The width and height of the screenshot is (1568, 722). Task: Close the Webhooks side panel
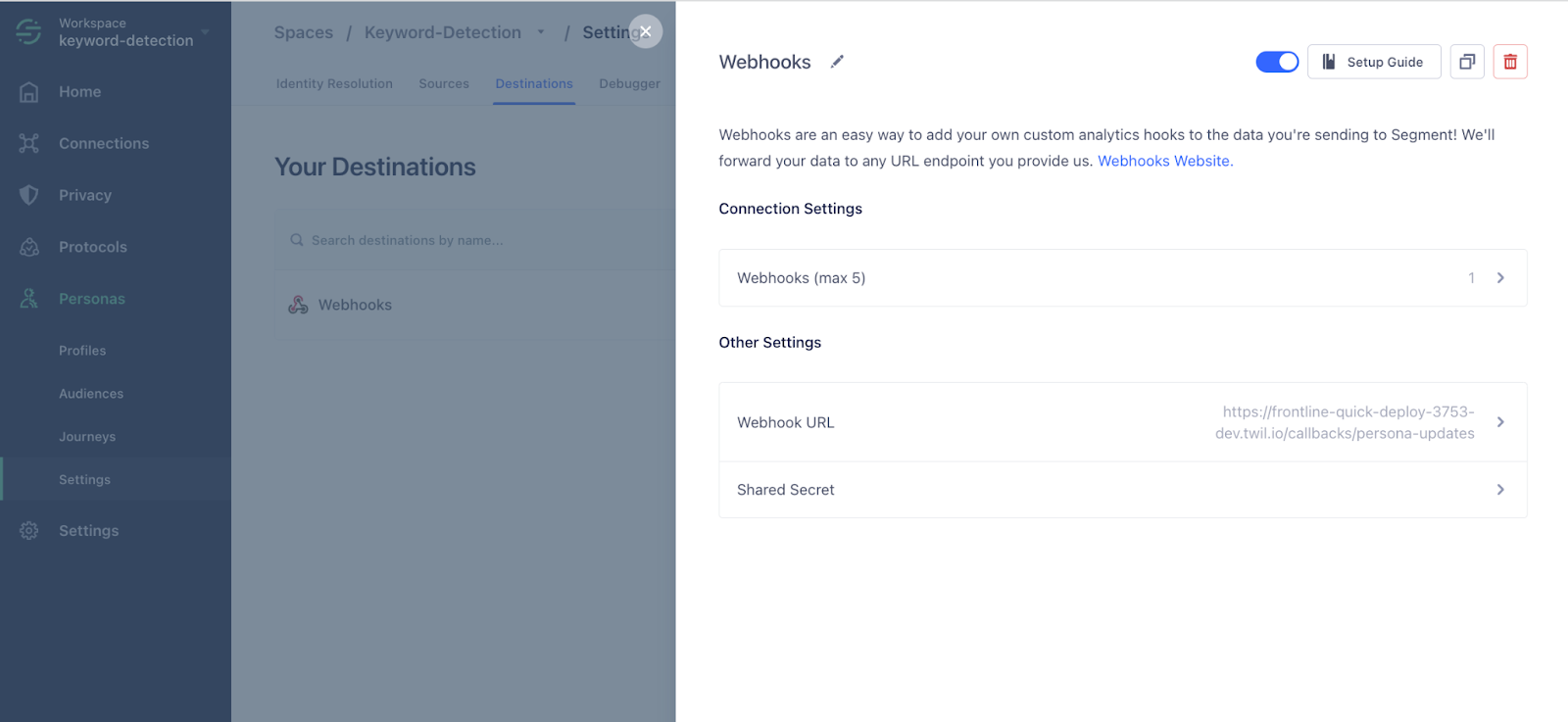(x=646, y=31)
